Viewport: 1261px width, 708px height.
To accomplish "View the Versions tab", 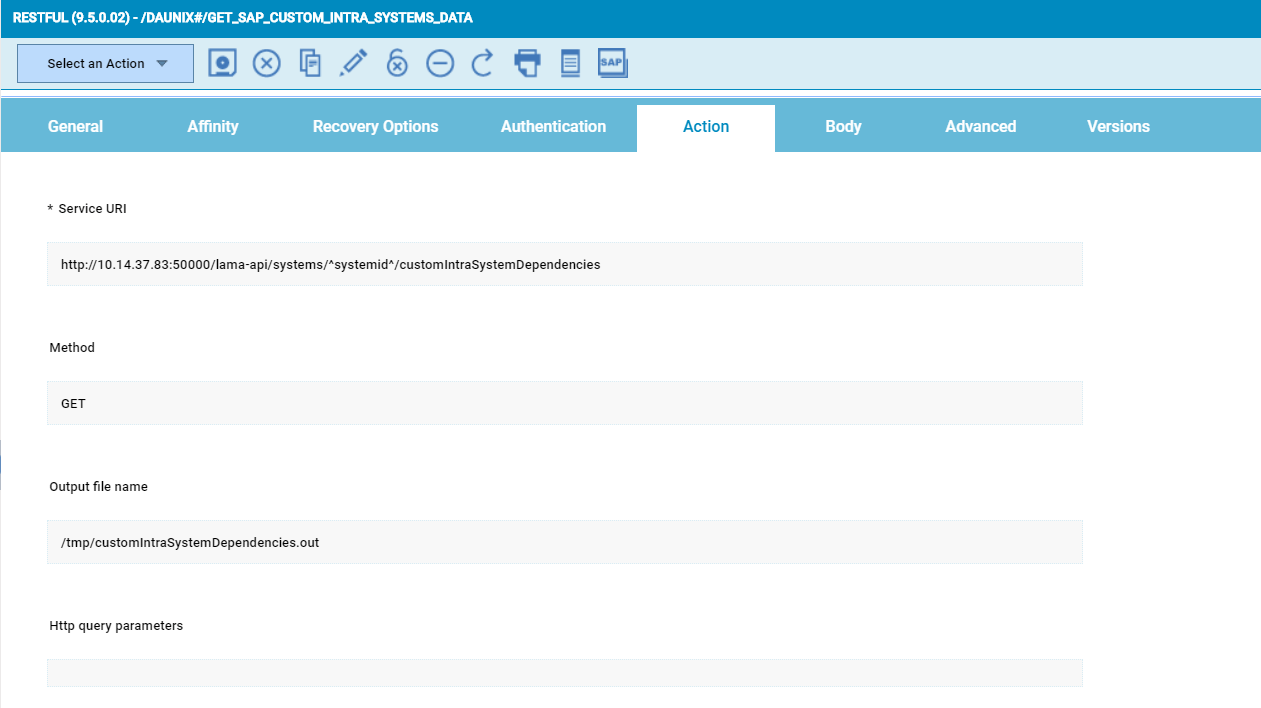I will click(x=1118, y=127).
